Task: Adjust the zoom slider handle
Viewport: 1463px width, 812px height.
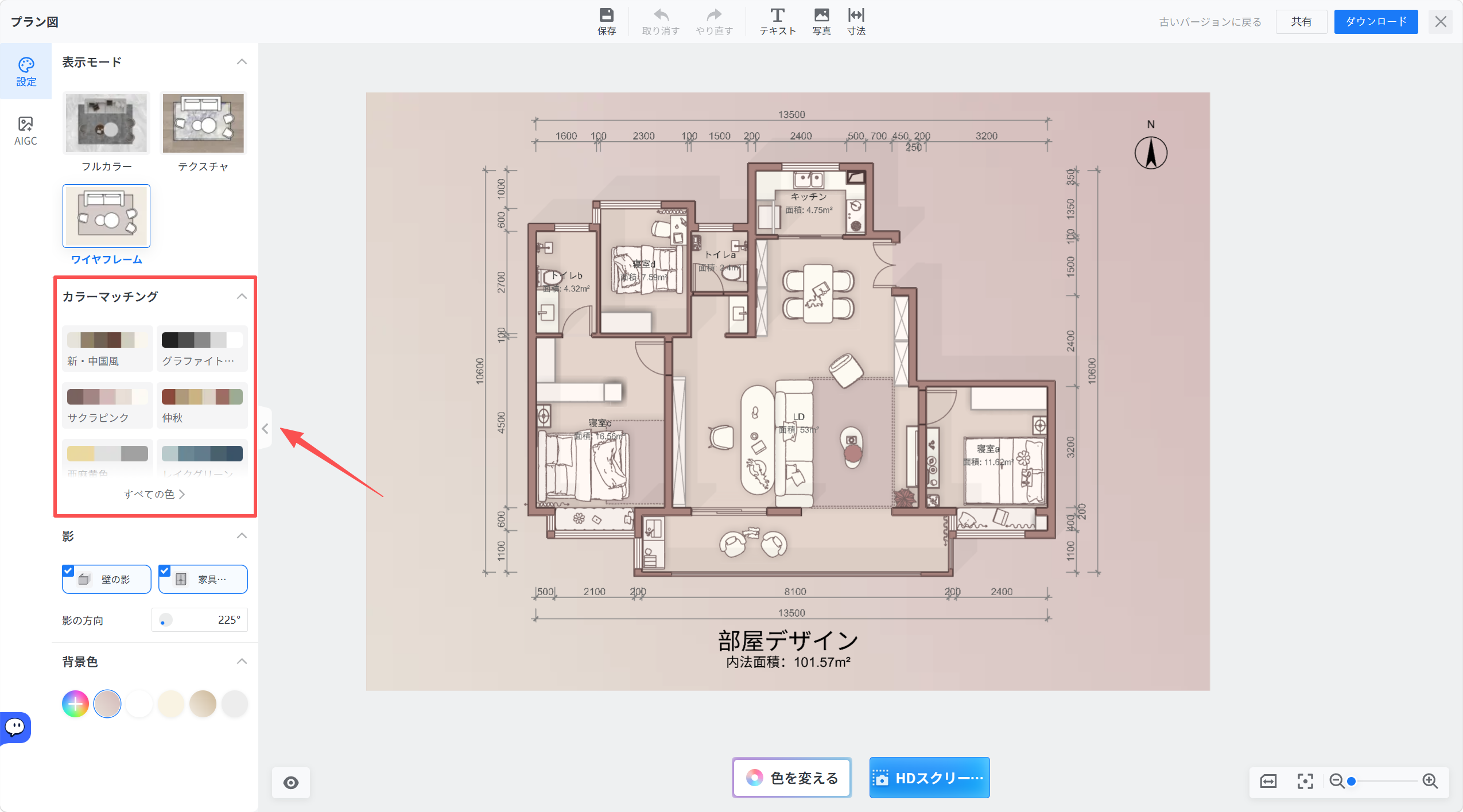Action: coord(1352,781)
